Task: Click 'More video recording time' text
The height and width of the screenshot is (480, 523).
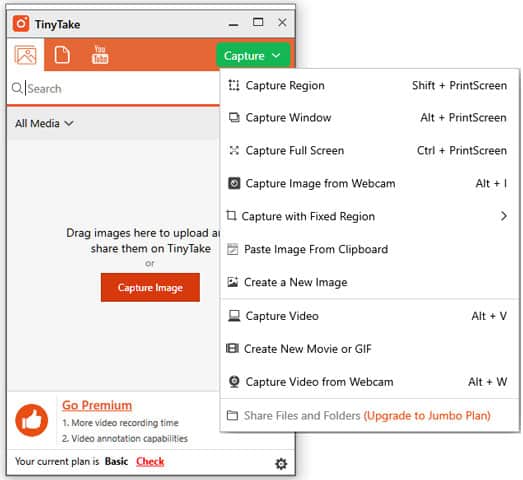Action: click(x=125, y=423)
